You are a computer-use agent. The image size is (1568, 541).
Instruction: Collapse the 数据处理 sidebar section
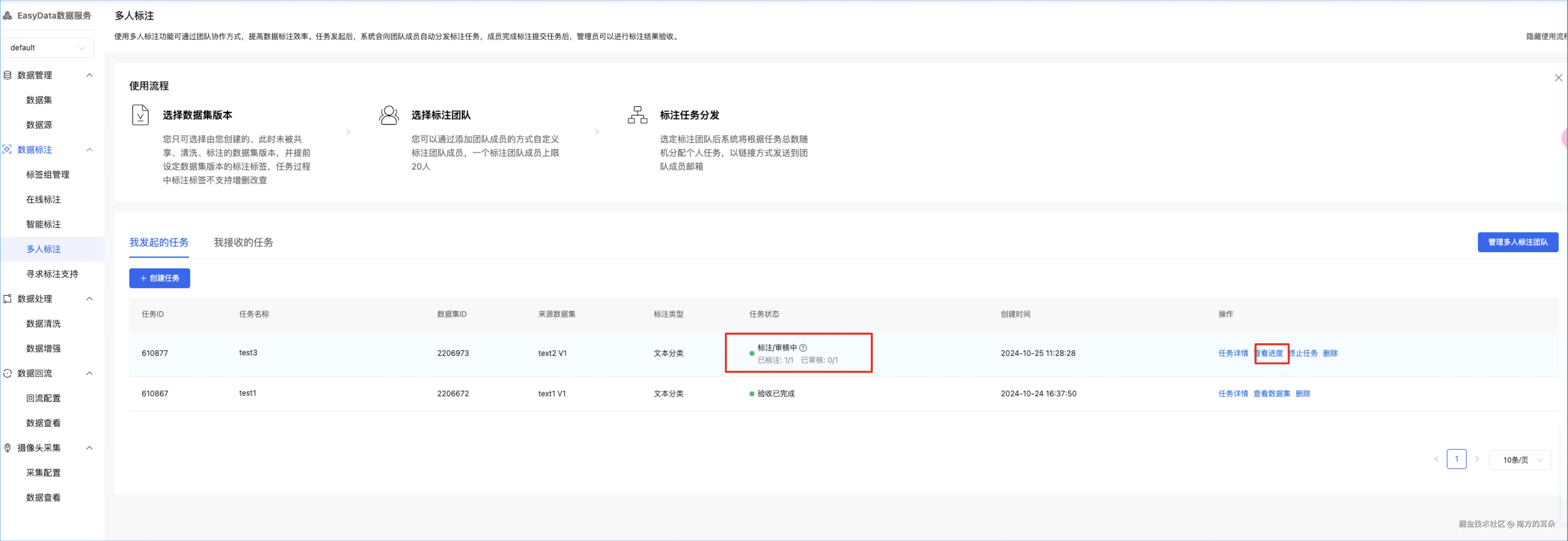coord(89,299)
